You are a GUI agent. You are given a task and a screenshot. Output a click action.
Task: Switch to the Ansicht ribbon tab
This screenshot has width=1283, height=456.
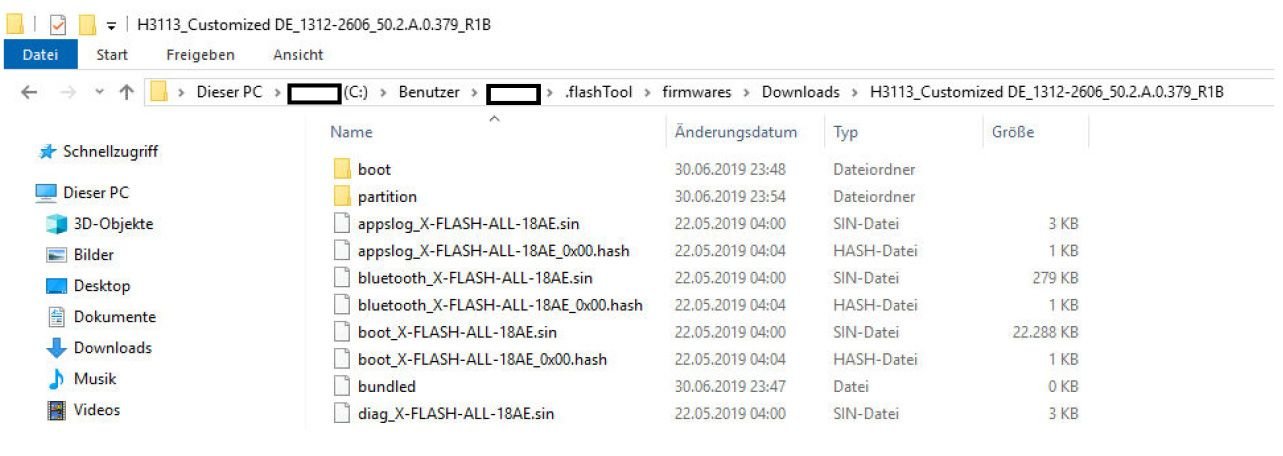(298, 55)
